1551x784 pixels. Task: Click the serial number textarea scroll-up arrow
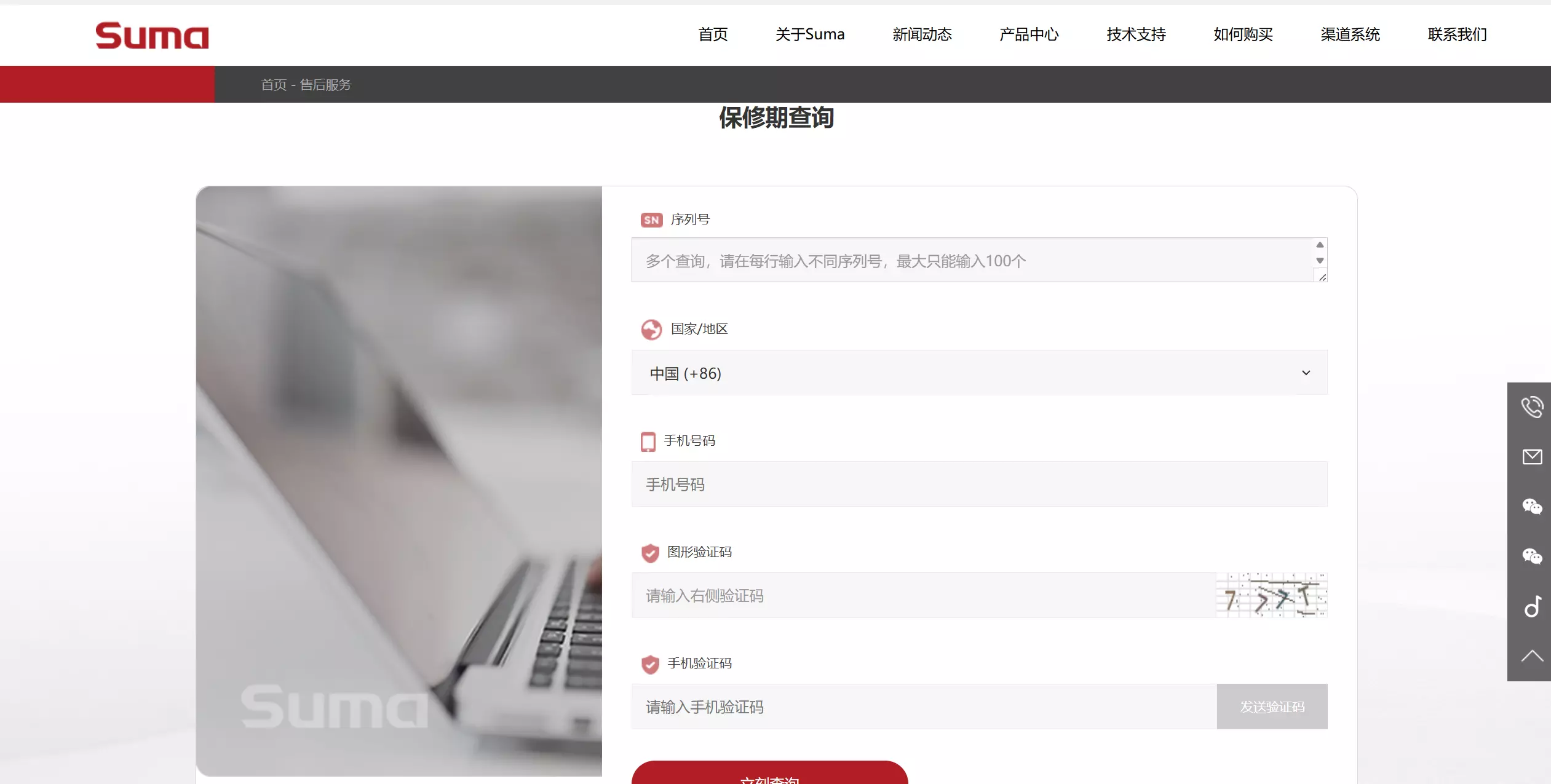[1320, 245]
